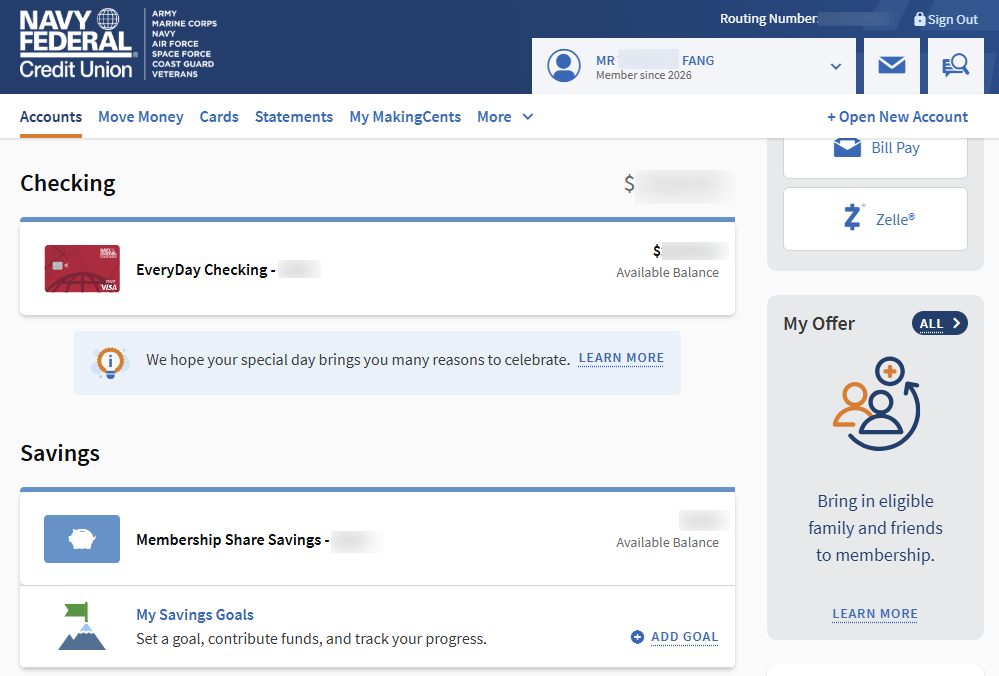Click LEARN MORE under membership offer

(875, 614)
